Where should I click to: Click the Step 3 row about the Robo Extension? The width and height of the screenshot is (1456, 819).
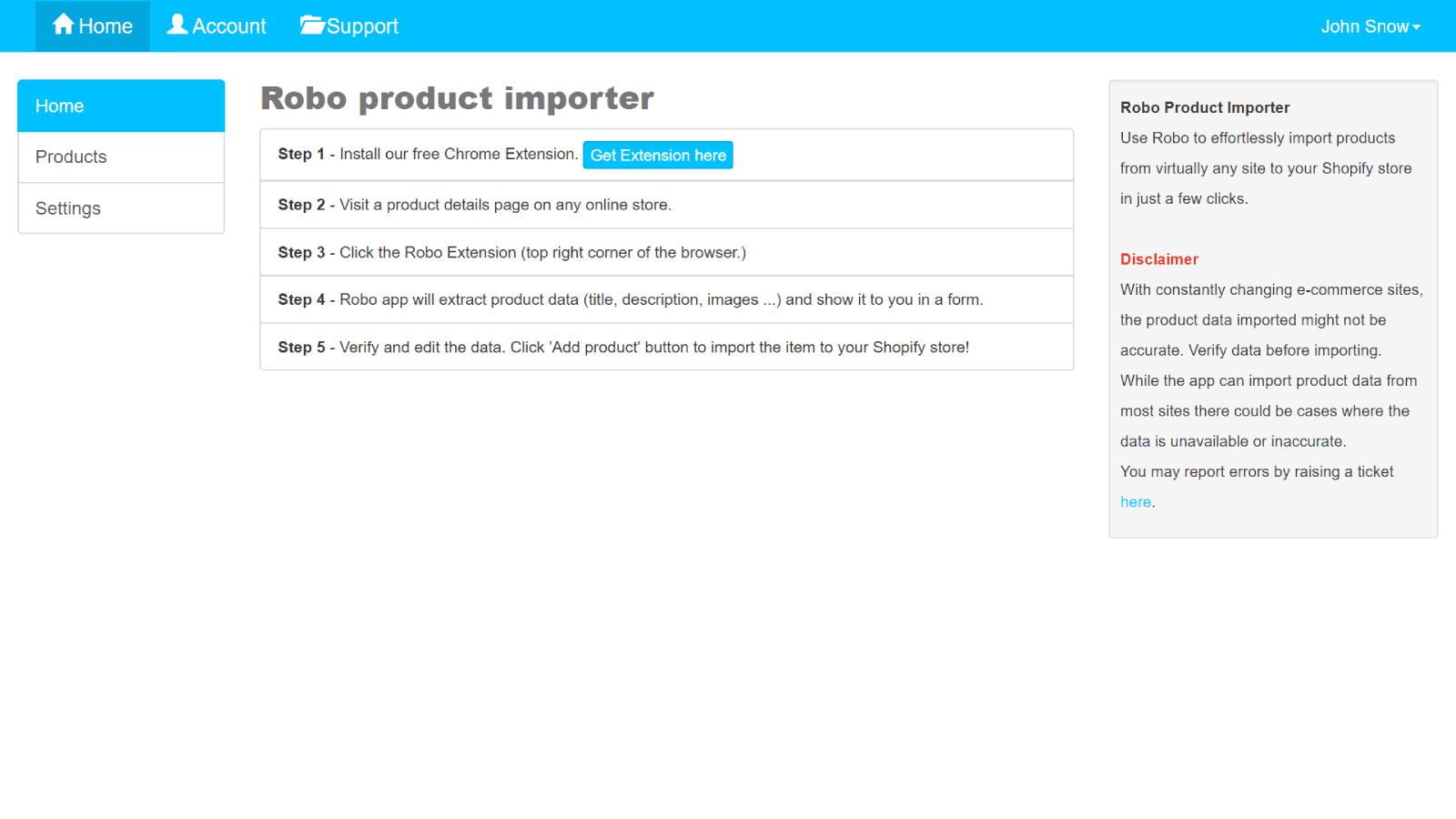[667, 252]
